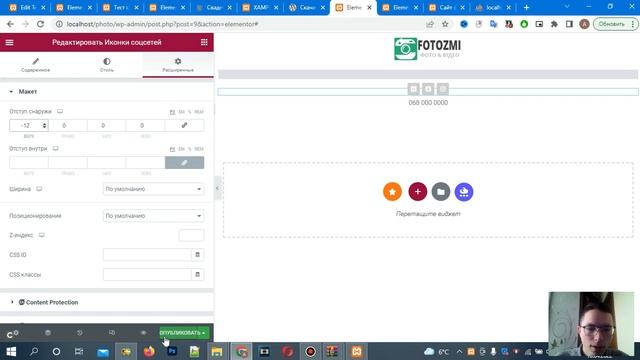Select percent unit for Отступ снаружи

coord(189,112)
